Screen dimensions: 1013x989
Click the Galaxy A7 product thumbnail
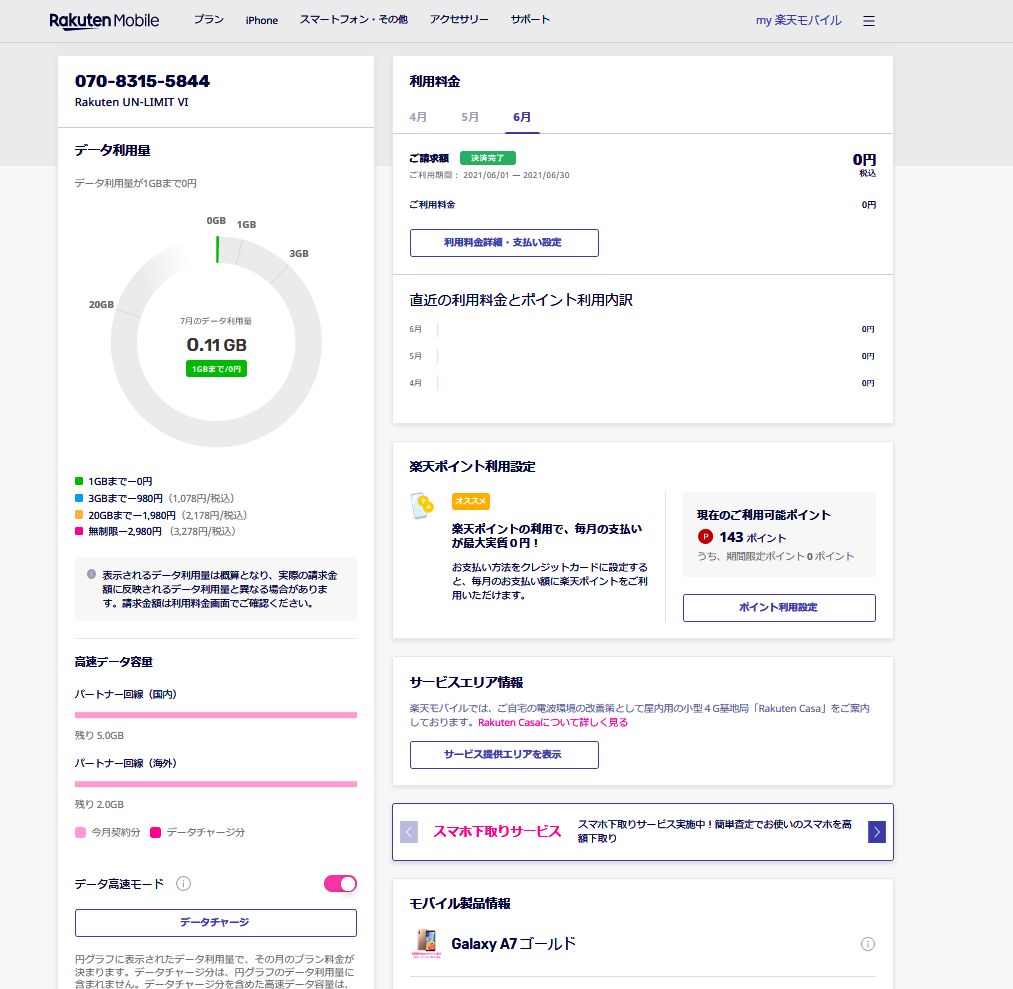point(426,944)
